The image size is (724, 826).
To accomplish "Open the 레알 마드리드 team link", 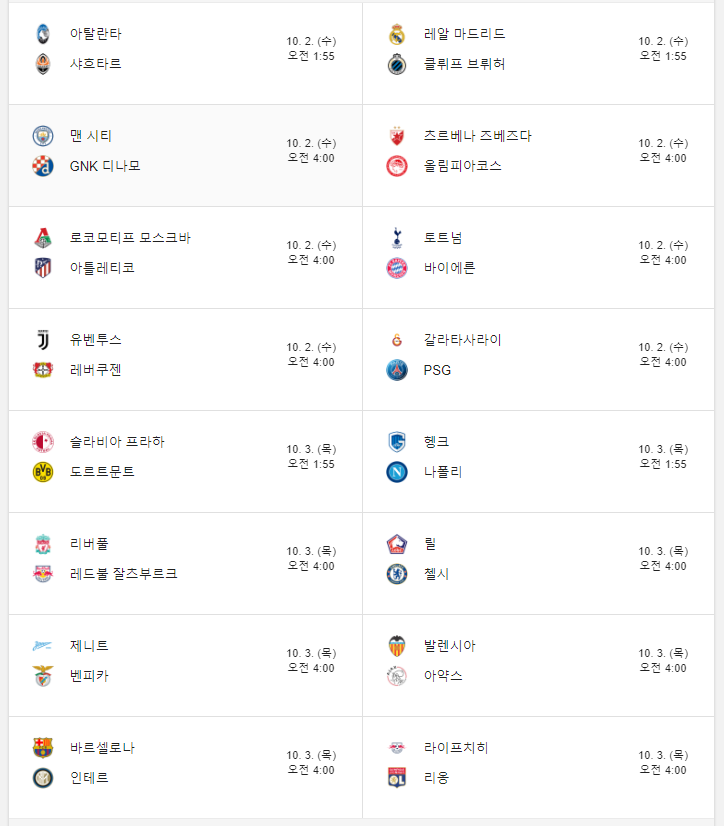I will (464, 34).
